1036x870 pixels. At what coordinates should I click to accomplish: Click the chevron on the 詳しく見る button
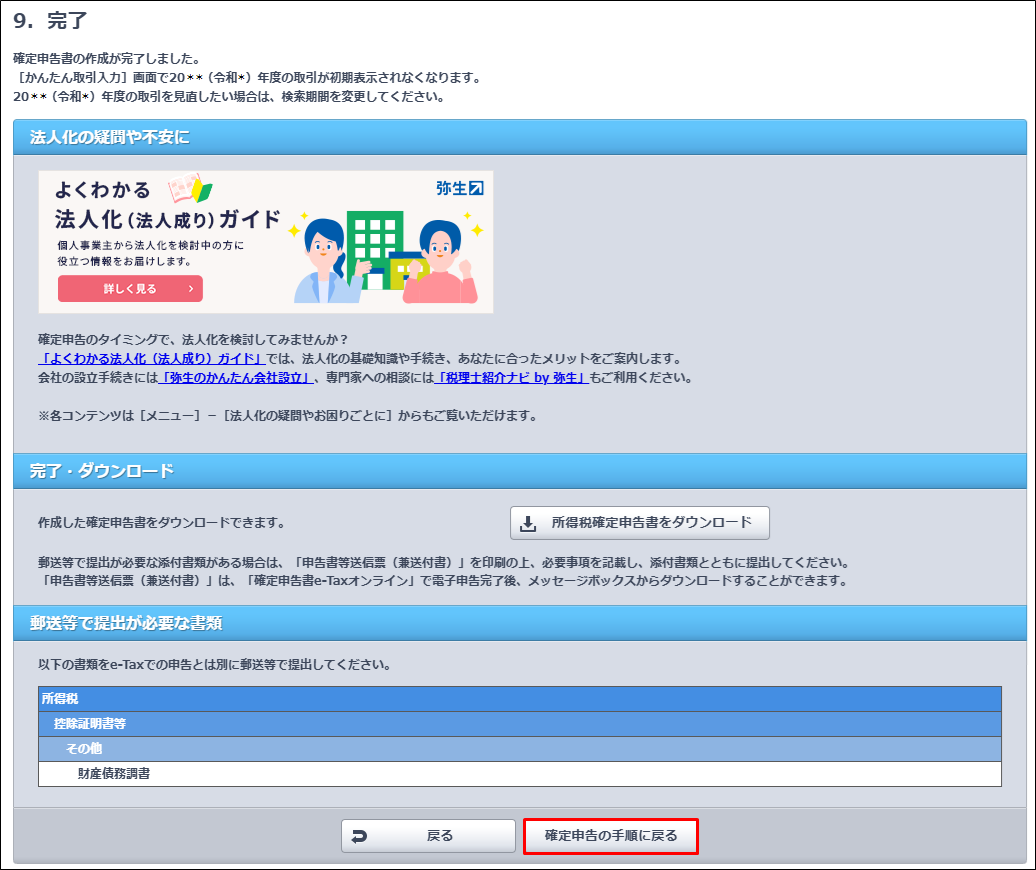(190, 289)
